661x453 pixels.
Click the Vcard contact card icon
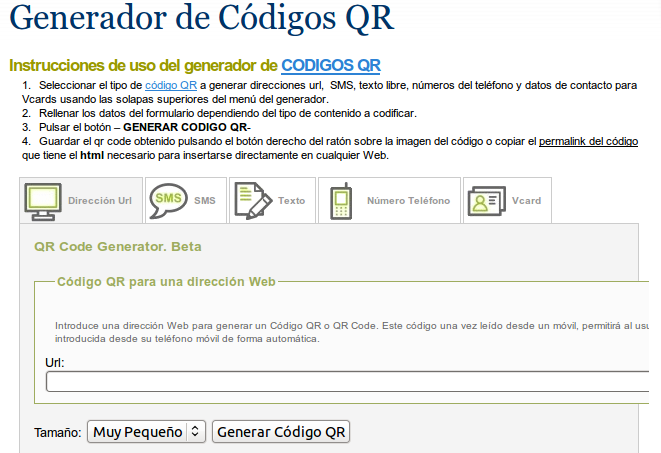pyautogui.click(x=485, y=200)
